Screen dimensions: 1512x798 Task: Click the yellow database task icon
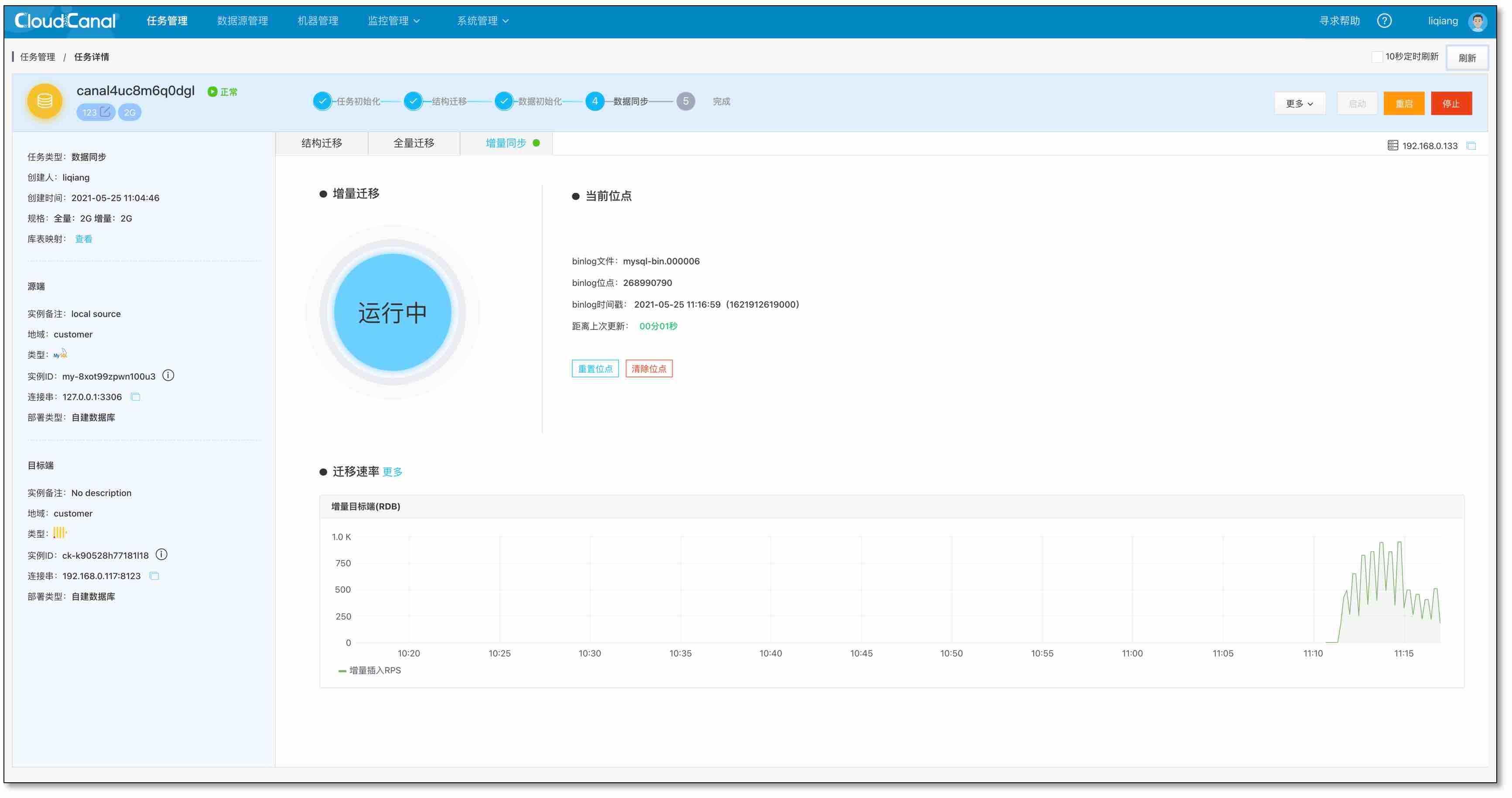pyautogui.click(x=44, y=101)
